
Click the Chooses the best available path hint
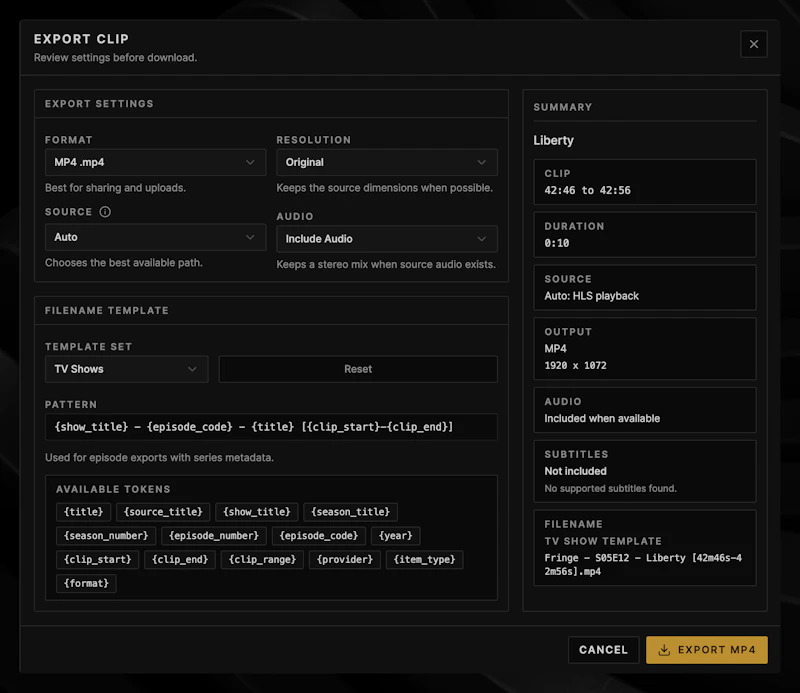(123, 263)
